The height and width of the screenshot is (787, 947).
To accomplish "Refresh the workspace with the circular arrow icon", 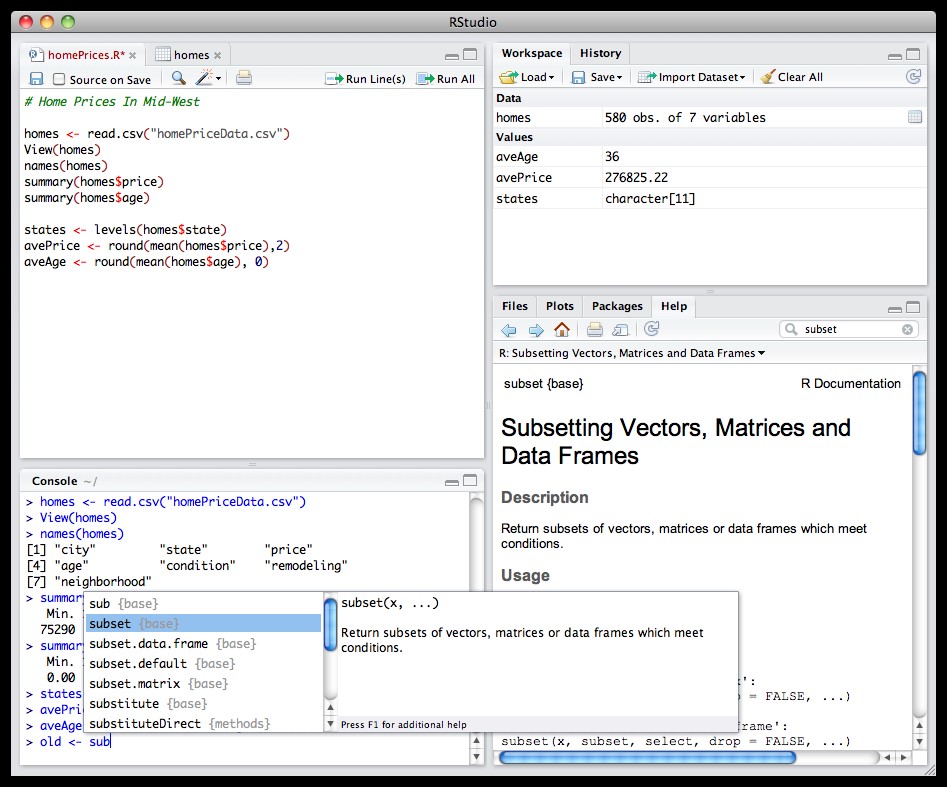I will click(914, 77).
